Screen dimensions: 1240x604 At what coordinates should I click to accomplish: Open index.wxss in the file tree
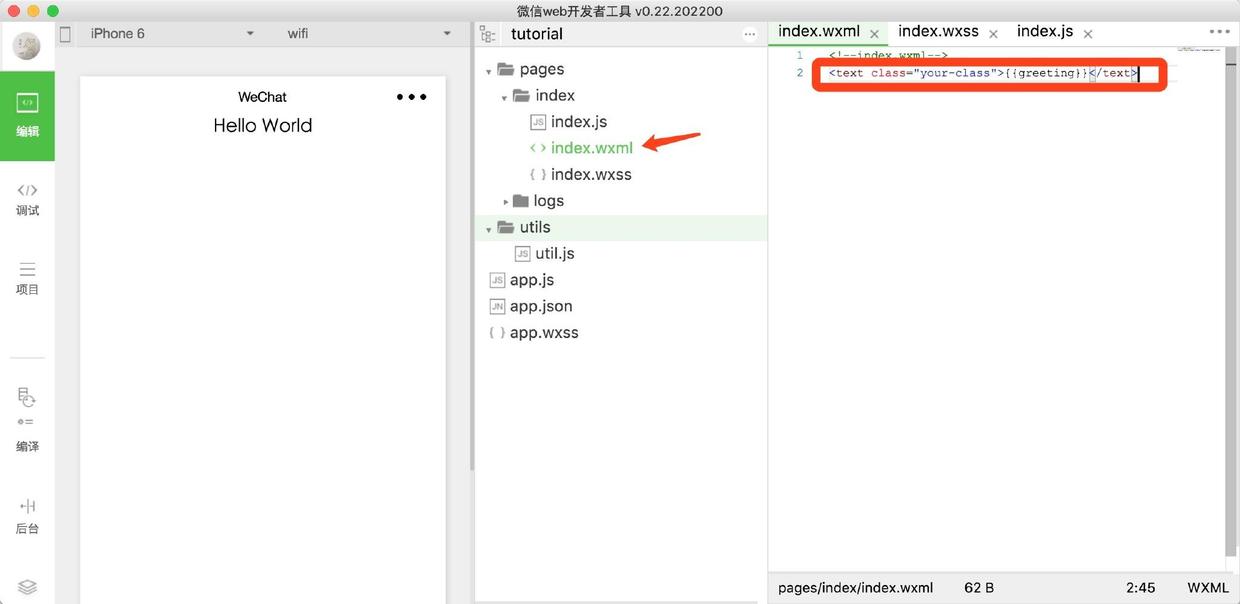(x=591, y=174)
